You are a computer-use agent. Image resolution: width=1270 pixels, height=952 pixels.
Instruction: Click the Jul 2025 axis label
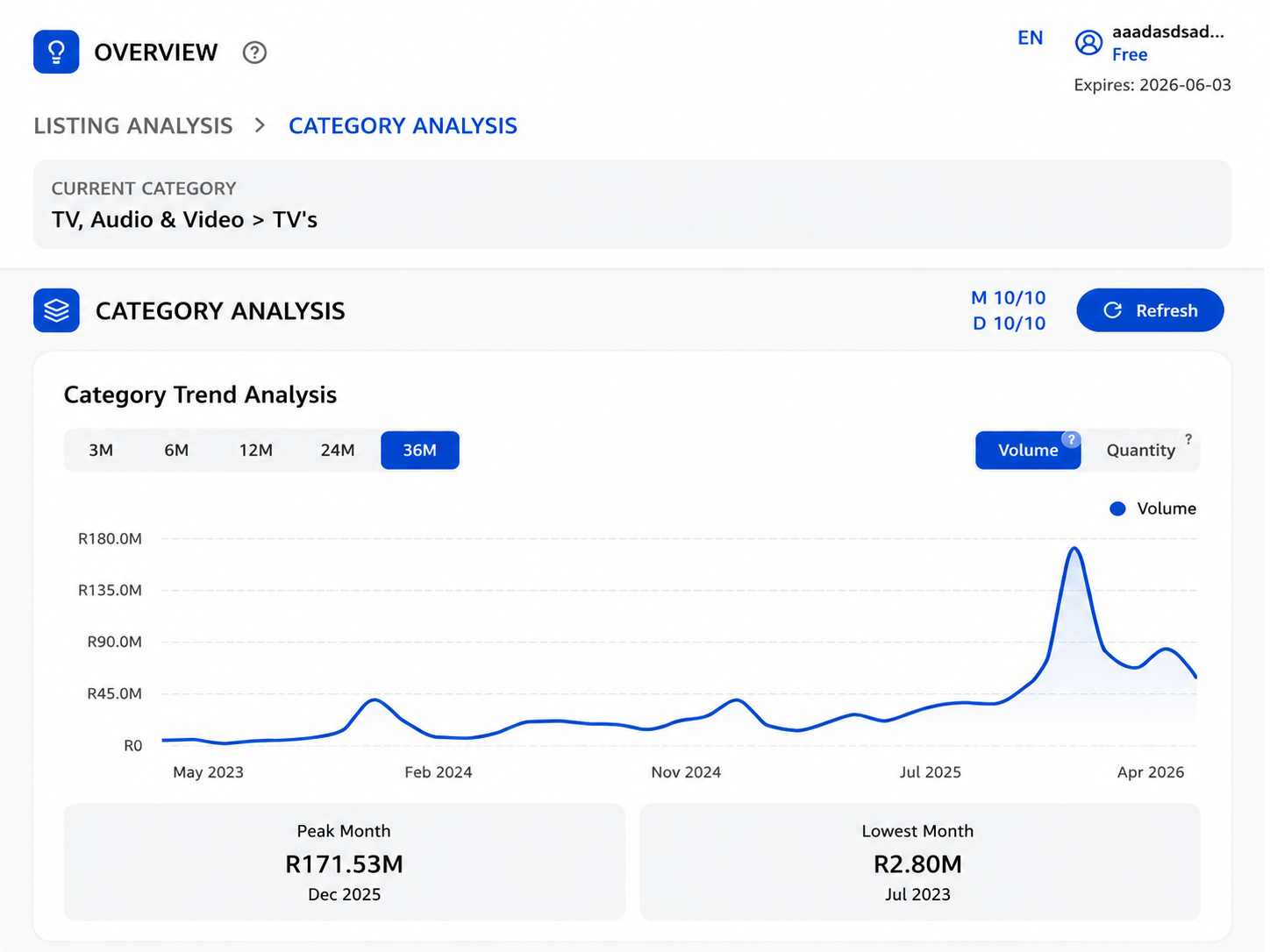pos(930,772)
